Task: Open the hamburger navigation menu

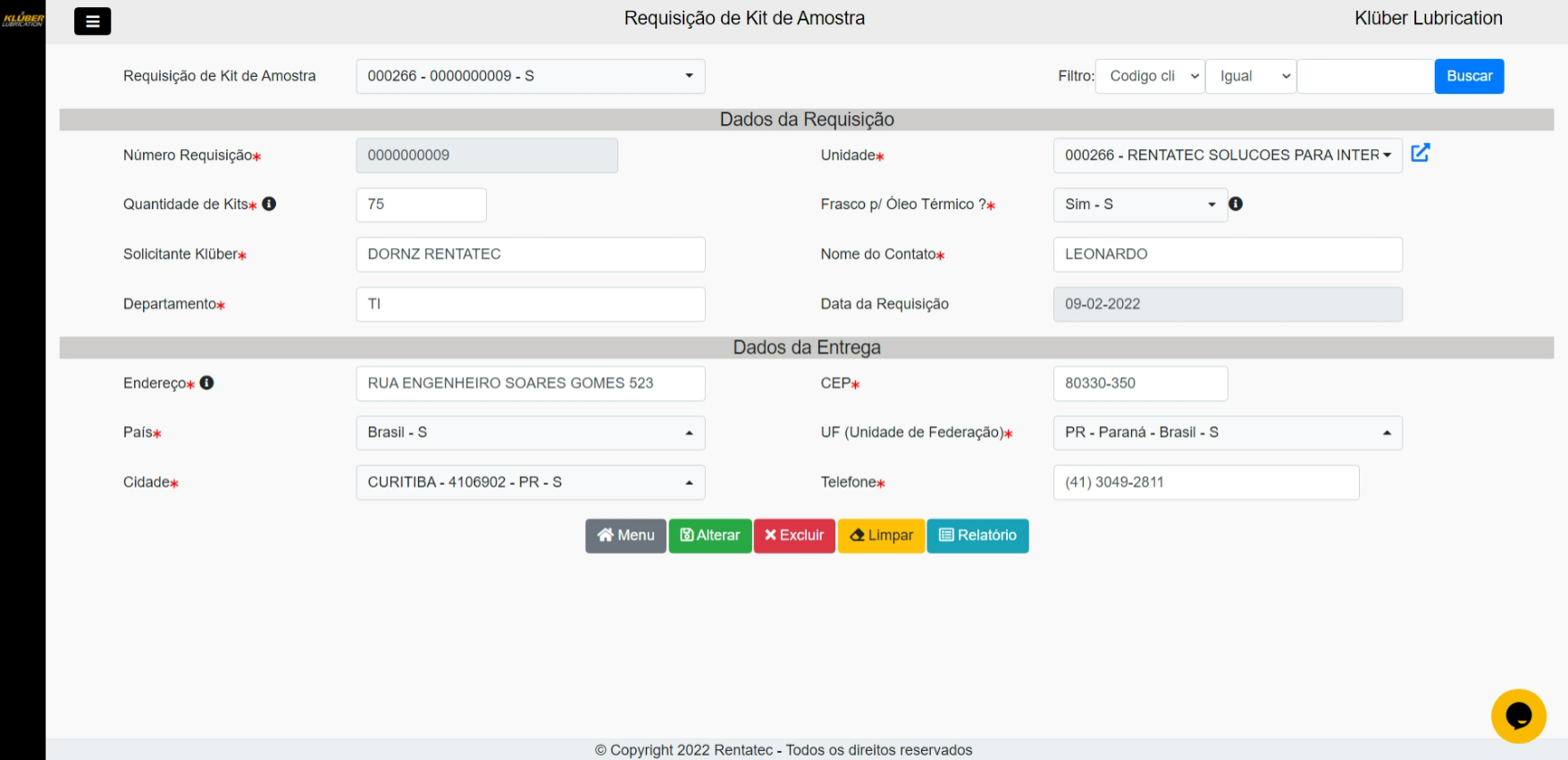Action: click(x=92, y=21)
